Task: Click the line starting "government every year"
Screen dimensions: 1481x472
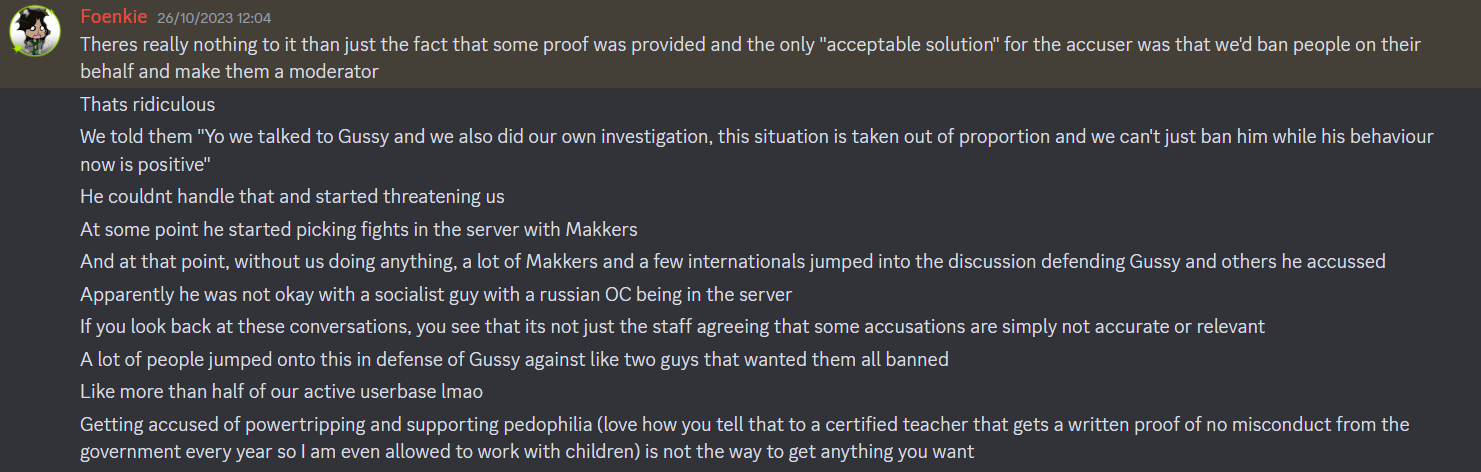Action: (x=526, y=451)
